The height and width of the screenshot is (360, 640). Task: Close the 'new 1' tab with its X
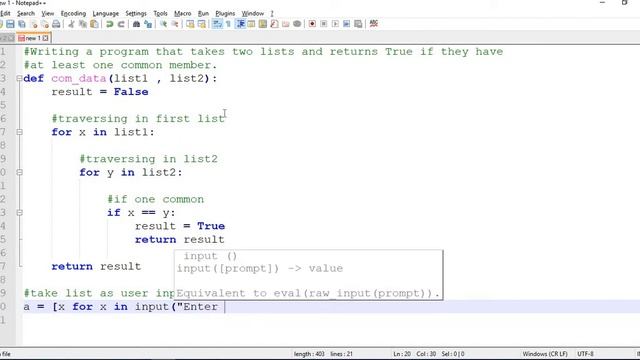45,38
